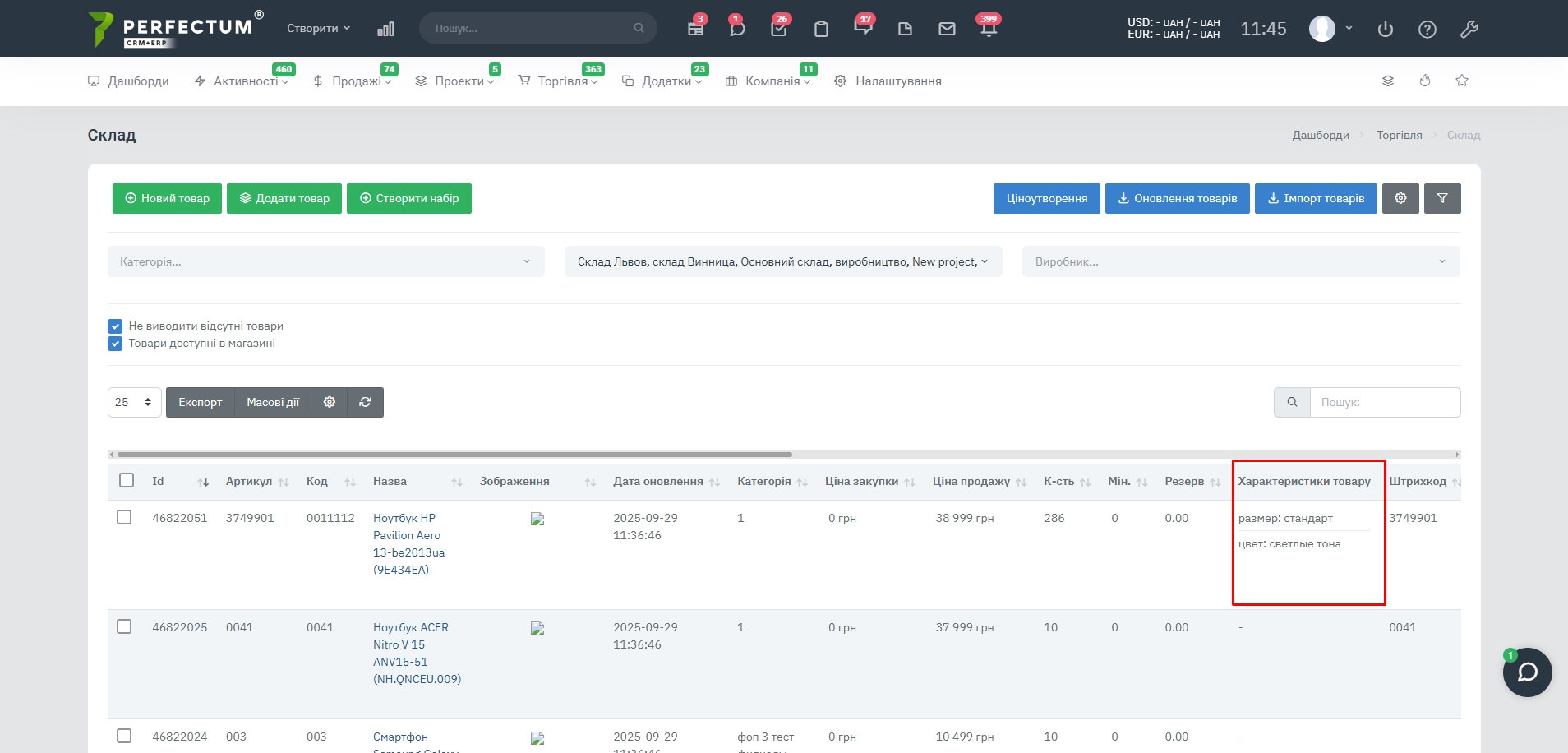Screen dimensions: 1568x753
Task: Click the 'Новий товар' button
Action: pyautogui.click(x=167, y=198)
